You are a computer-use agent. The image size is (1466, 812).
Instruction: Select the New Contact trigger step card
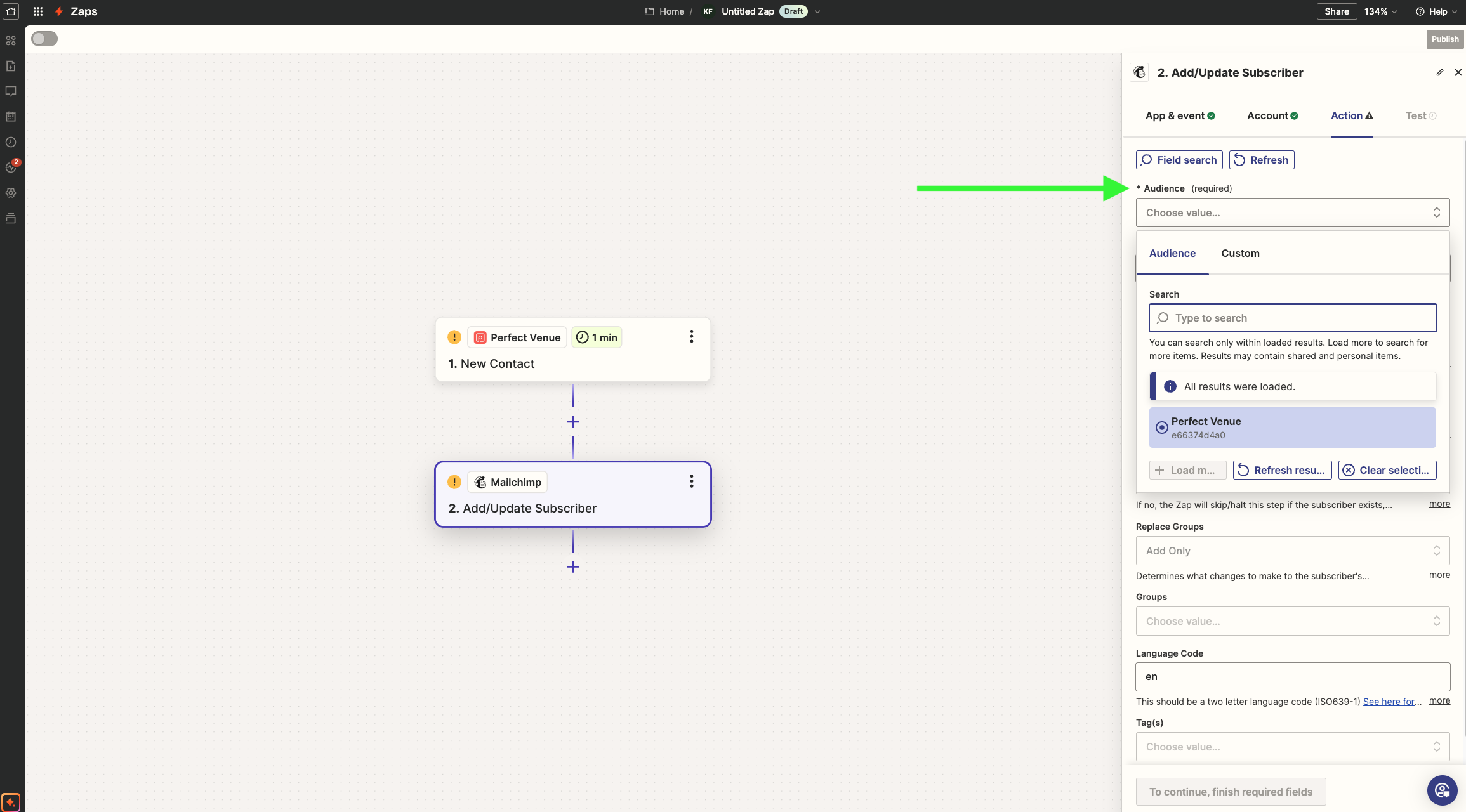pyautogui.click(x=573, y=350)
